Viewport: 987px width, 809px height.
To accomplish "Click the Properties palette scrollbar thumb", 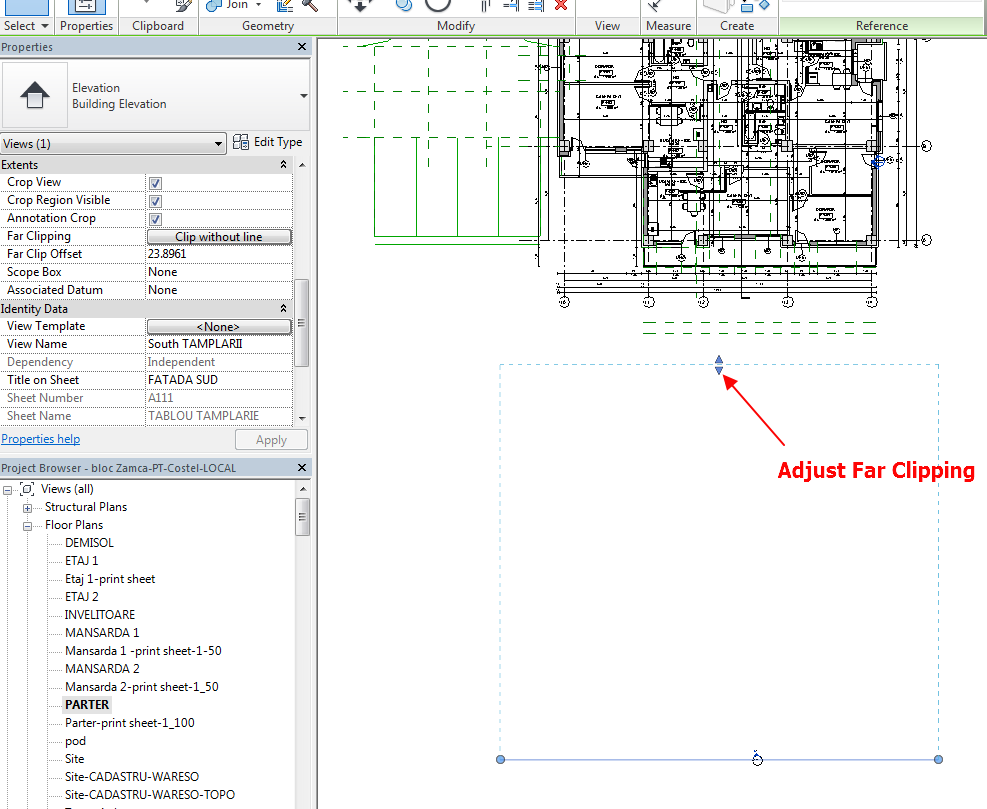I will 302,323.
